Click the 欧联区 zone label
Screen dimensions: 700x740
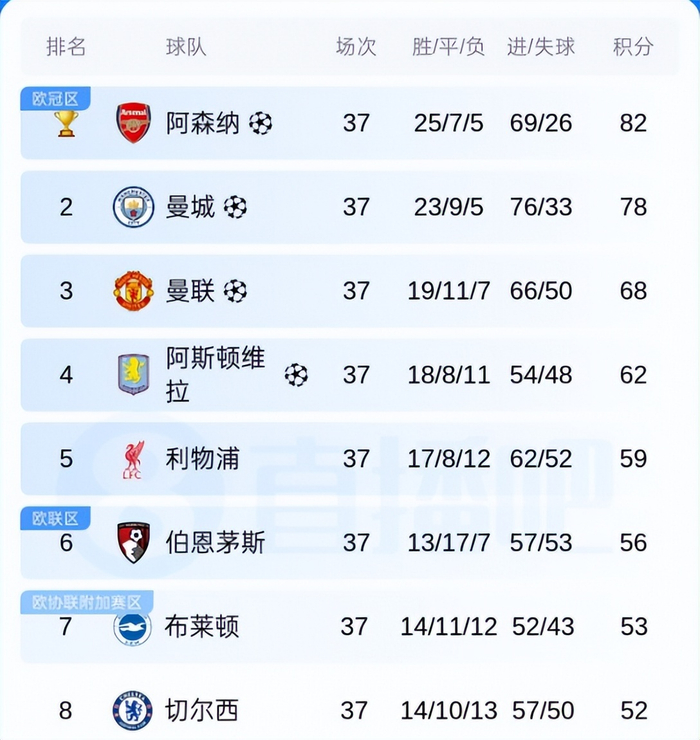click(x=55, y=518)
